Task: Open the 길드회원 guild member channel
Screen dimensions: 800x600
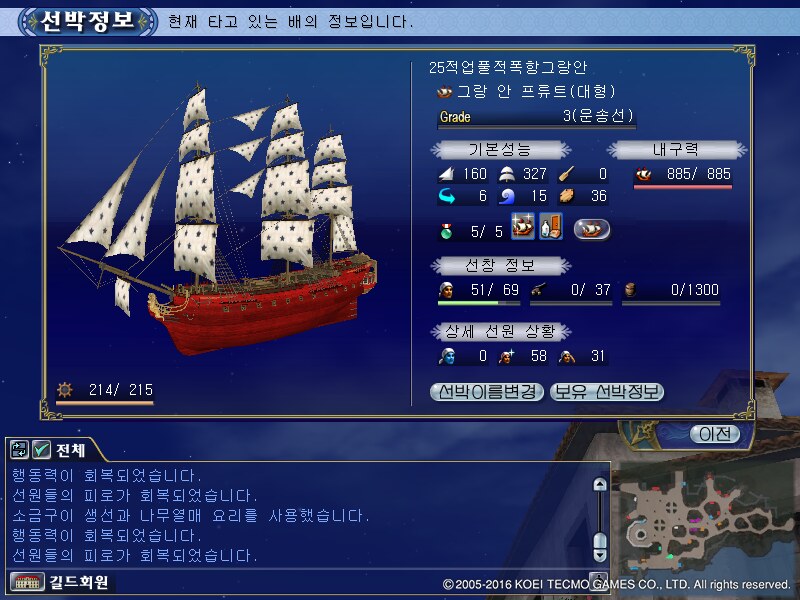Action: [79, 582]
